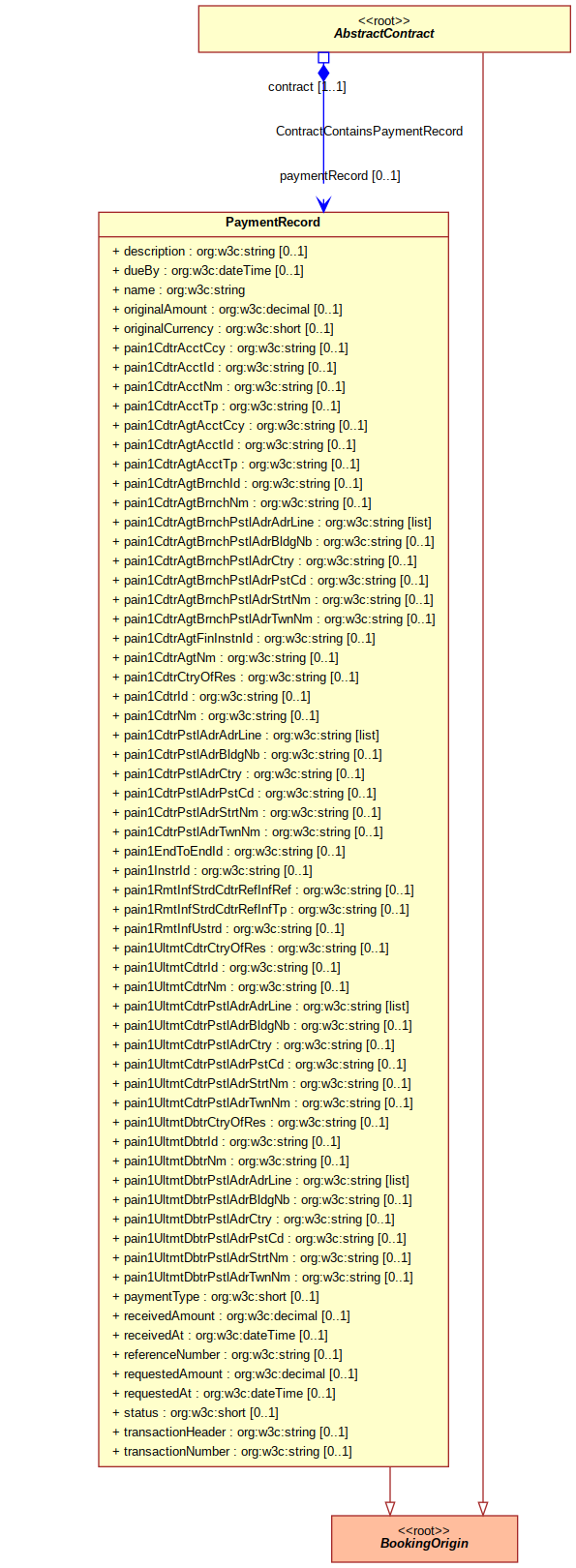Select the description attribute row
The image size is (576, 1568).
click(210, 252)
